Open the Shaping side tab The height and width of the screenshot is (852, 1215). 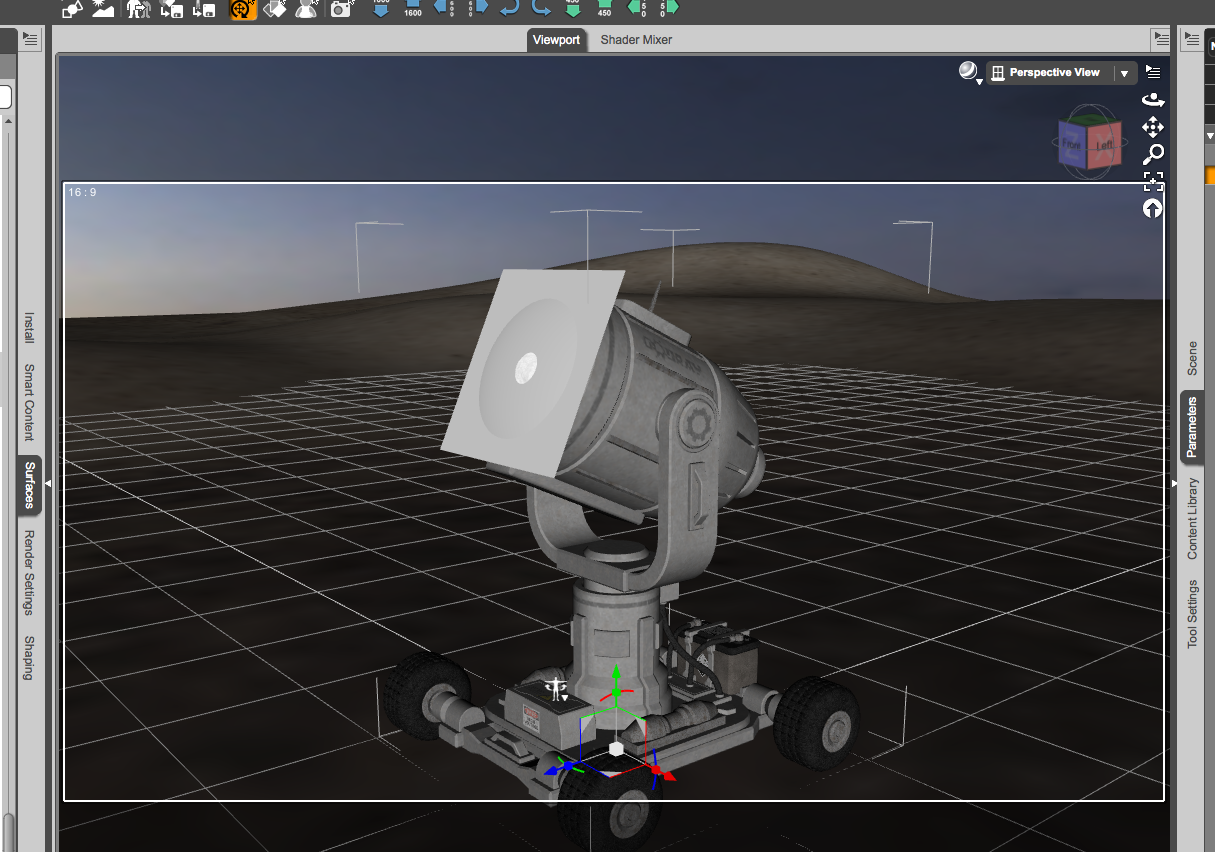(x=29, y=658)
